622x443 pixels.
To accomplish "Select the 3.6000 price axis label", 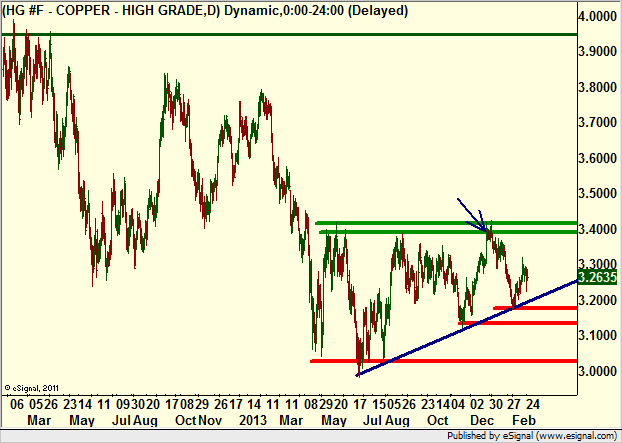I will [x=597, y=158].
